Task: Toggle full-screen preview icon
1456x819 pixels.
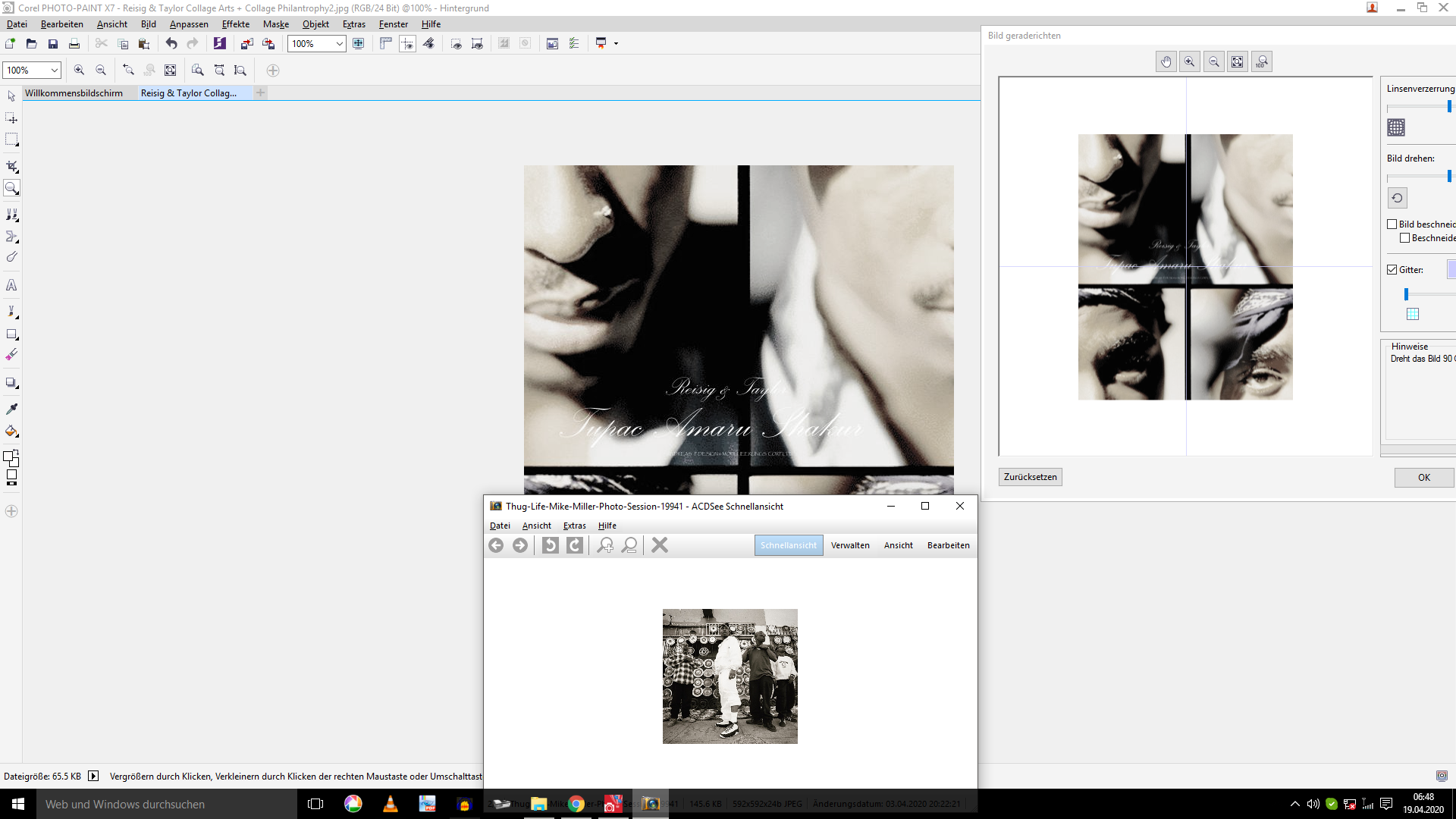Action: (x=359, y=44)
